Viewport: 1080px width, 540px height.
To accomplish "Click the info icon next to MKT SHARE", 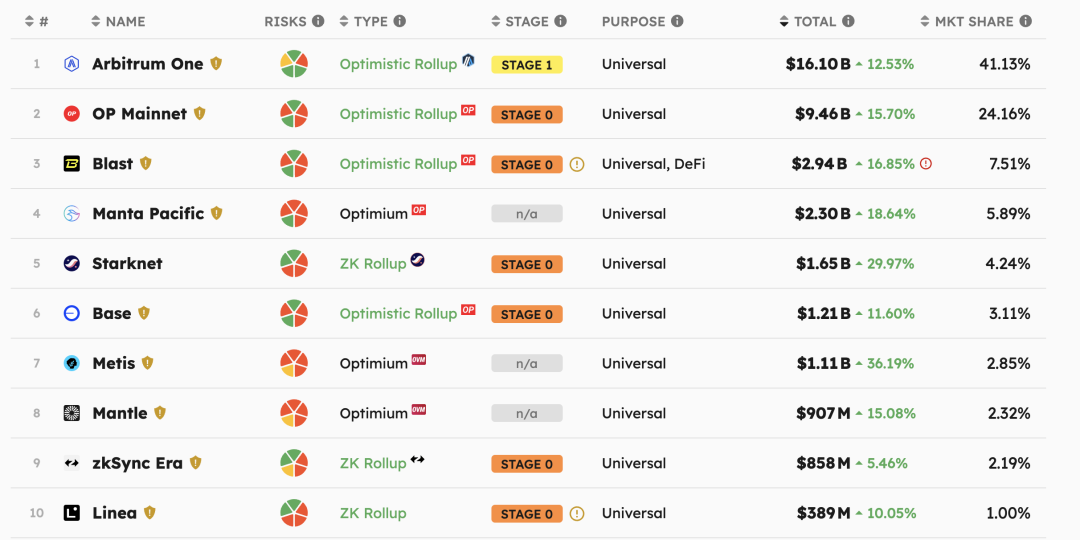I will [x=1026, y=21].
